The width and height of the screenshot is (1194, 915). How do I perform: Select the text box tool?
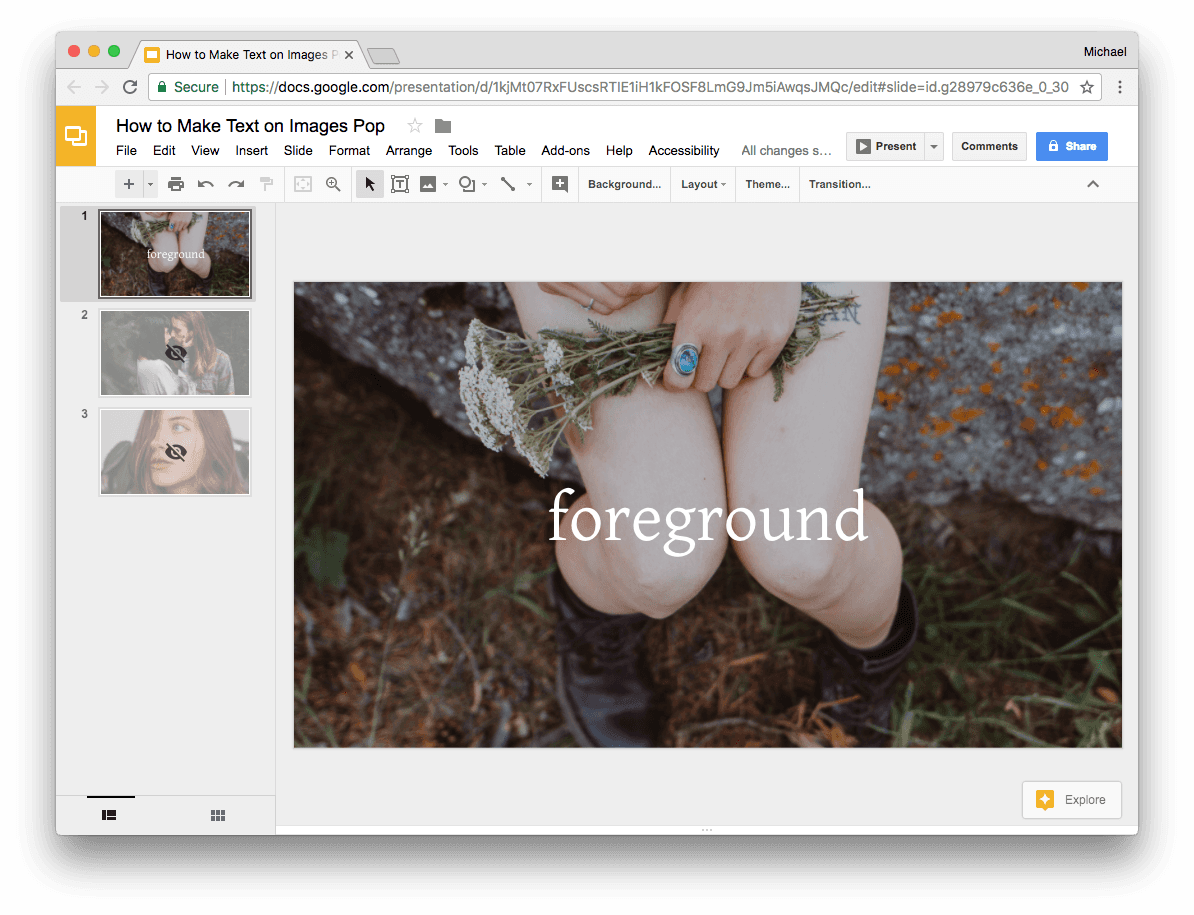click(x=400, y=184)
